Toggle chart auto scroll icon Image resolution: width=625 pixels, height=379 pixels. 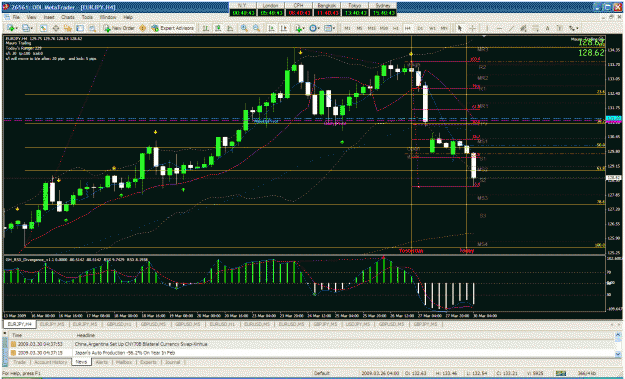pyautogui.click(x=271, y=28)
